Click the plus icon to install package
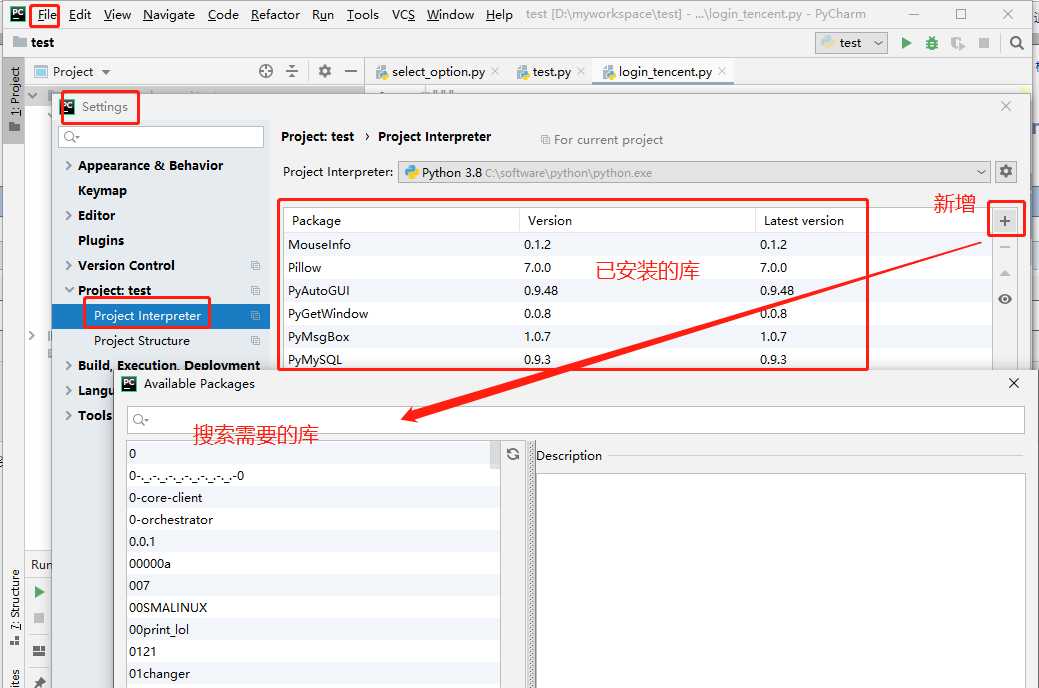1039x688 pixels. pos(1005,221)
